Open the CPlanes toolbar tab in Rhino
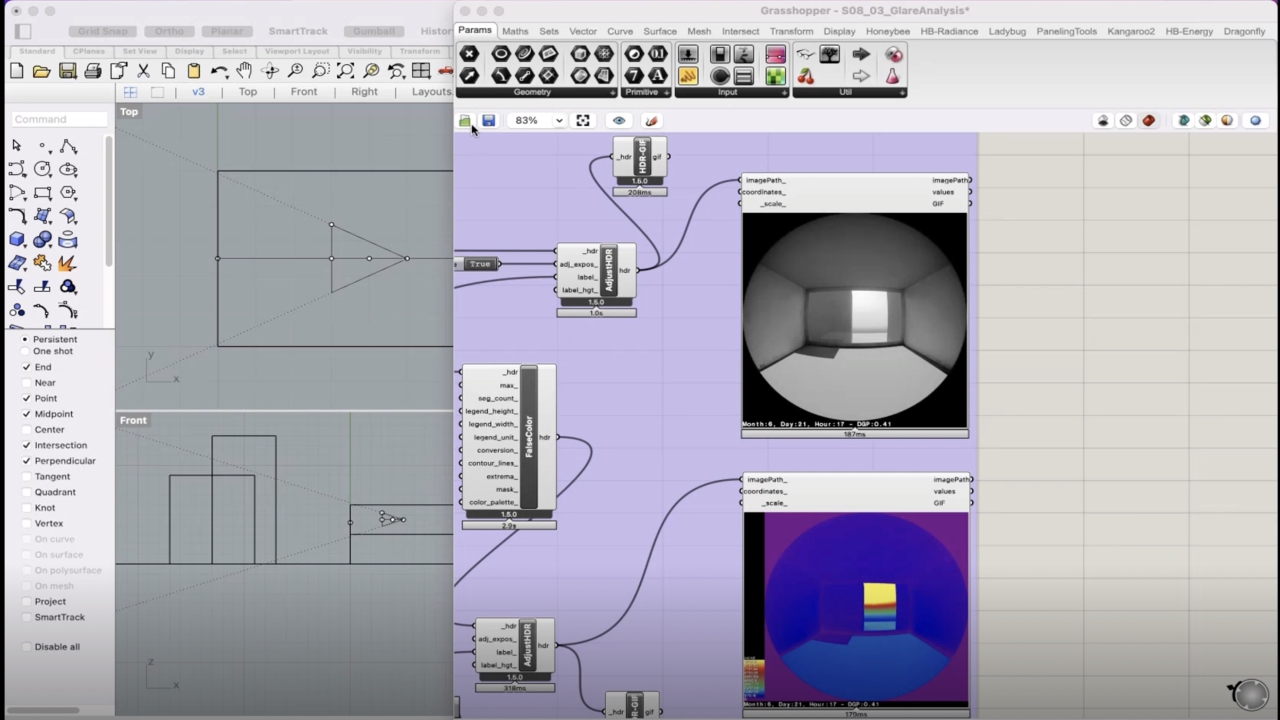The height and width of the screenshot is (720, 1280). pyautogui.click(x=89, y=51)
